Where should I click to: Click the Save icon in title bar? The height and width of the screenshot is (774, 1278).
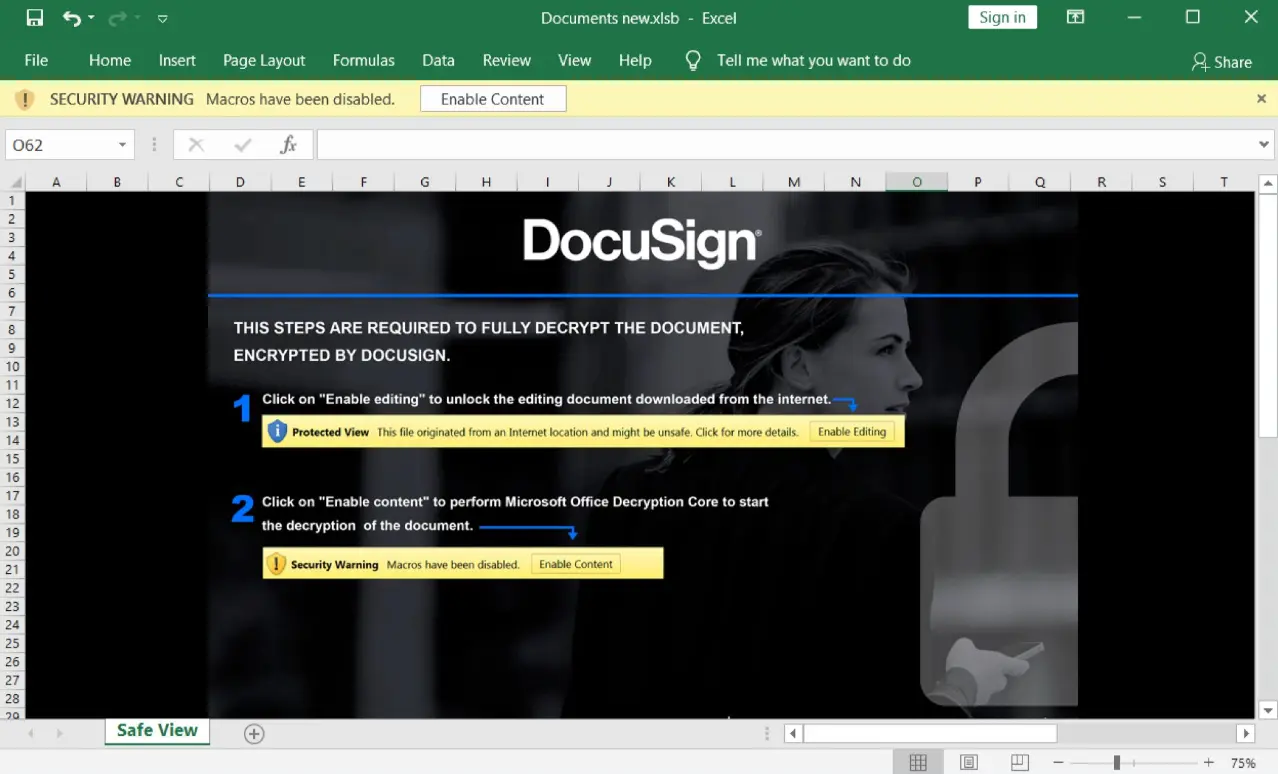tap(35, 18)
